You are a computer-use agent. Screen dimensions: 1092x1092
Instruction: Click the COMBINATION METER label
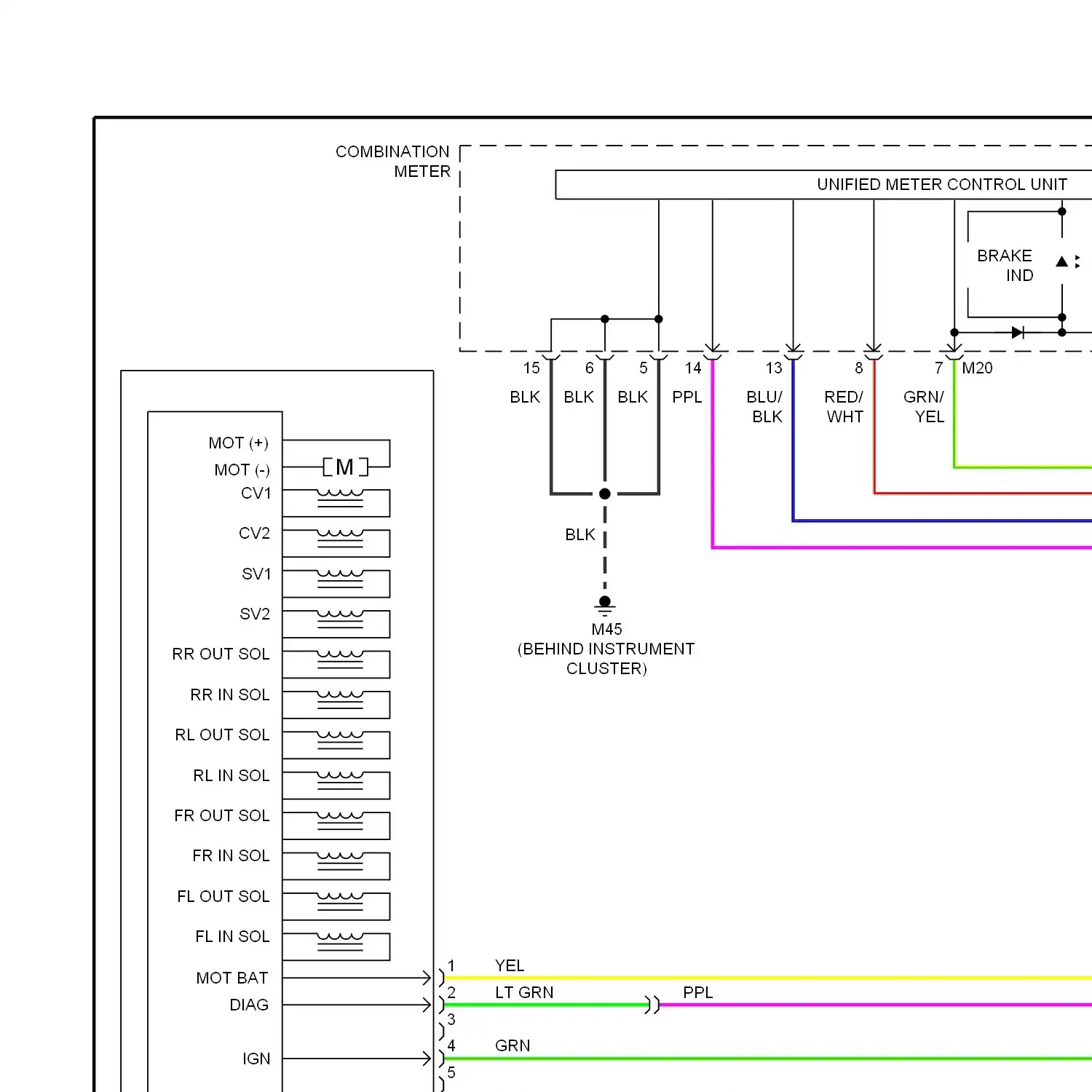tap(392, 162)
